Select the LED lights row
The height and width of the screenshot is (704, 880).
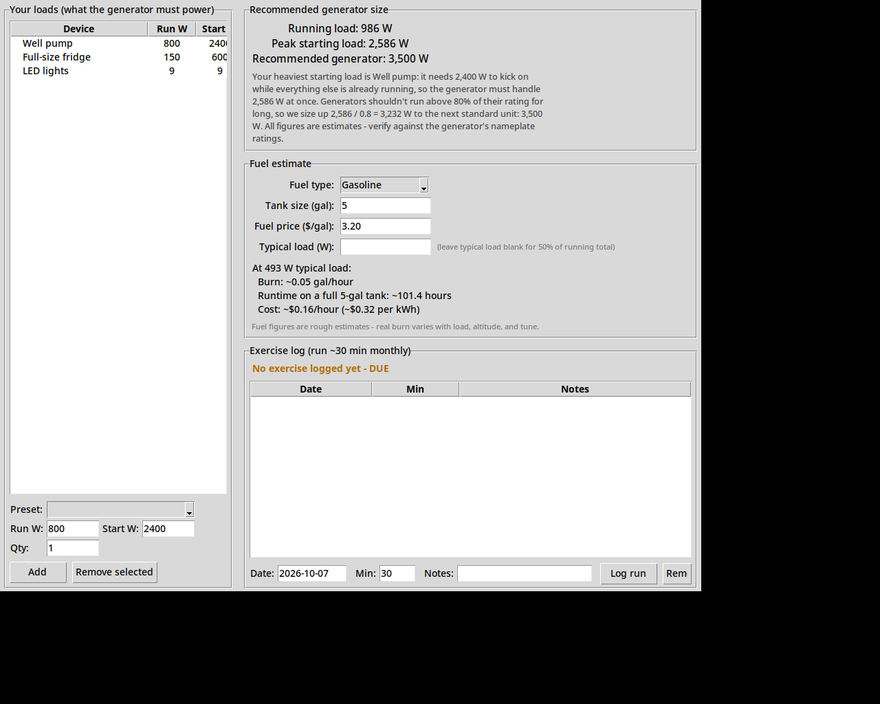pos(118,71)
